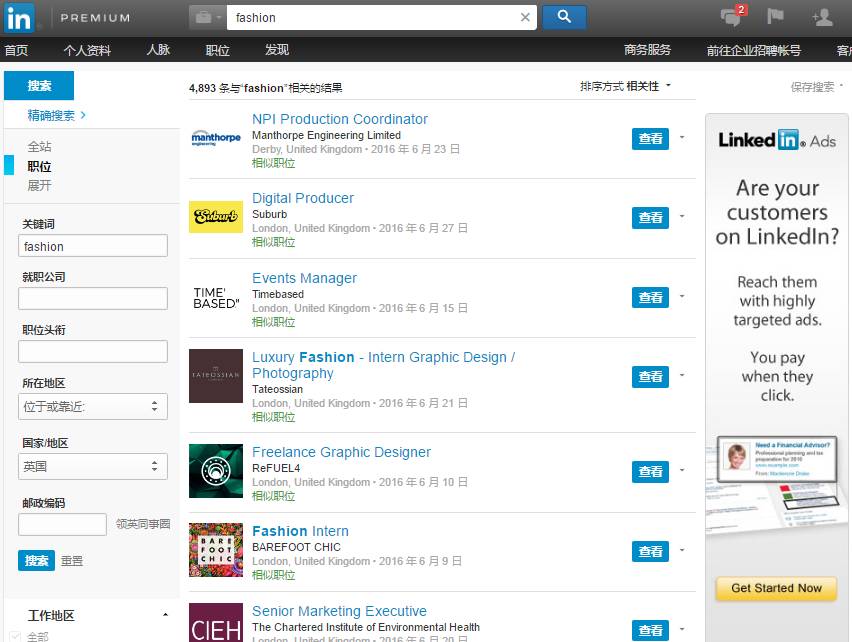Go to 前往企业招聘帐号
Image resolution: width=852 pixels, height=642 pixels.
coord(754,51)
